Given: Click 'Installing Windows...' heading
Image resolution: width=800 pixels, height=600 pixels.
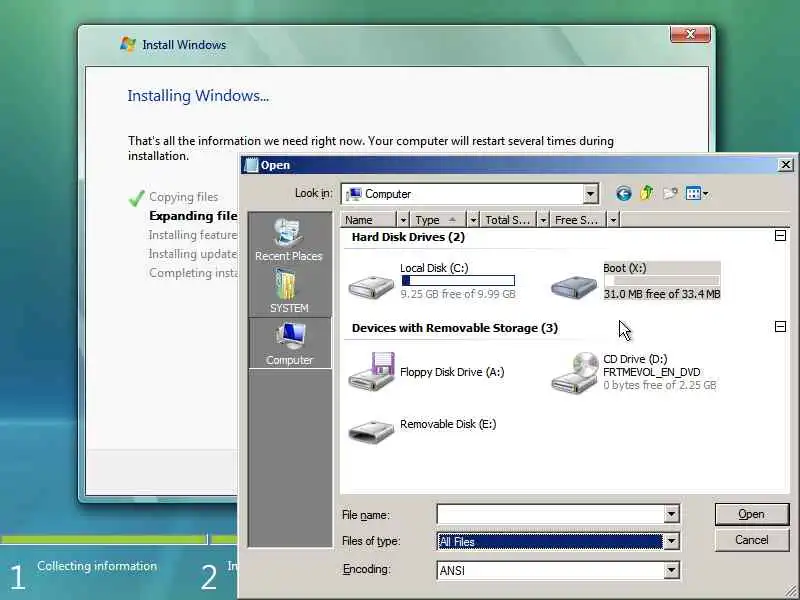Looking at the screenshot, I should [198, 95].
